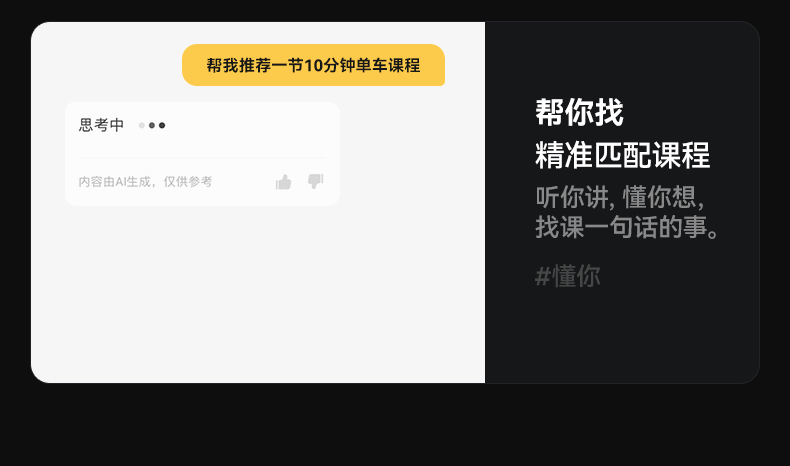Click the 找课一句话的事。 subtitle line
The image size is (790, 466).
[627, 227]
